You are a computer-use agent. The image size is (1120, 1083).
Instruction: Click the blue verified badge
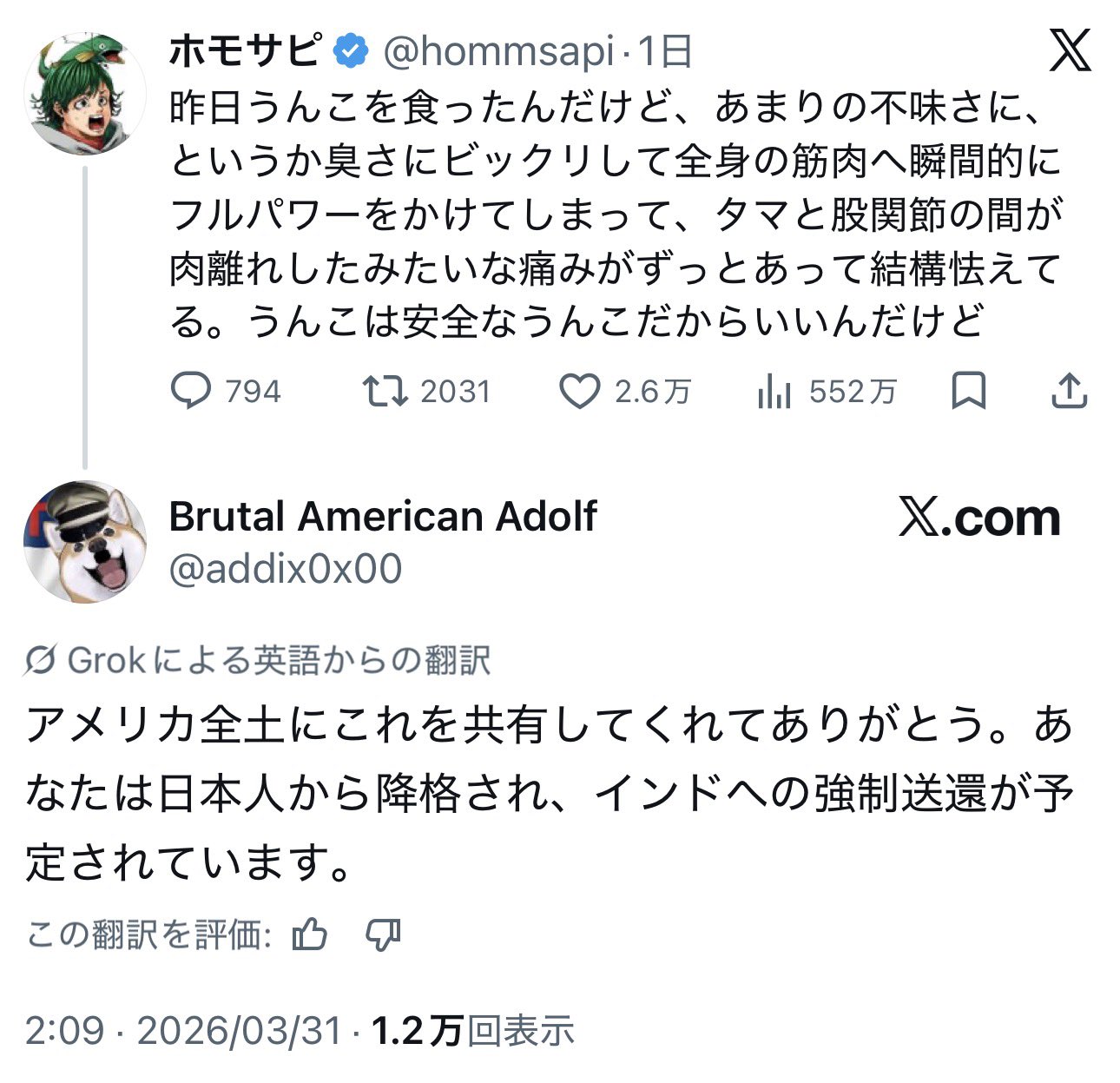point(350,52)
